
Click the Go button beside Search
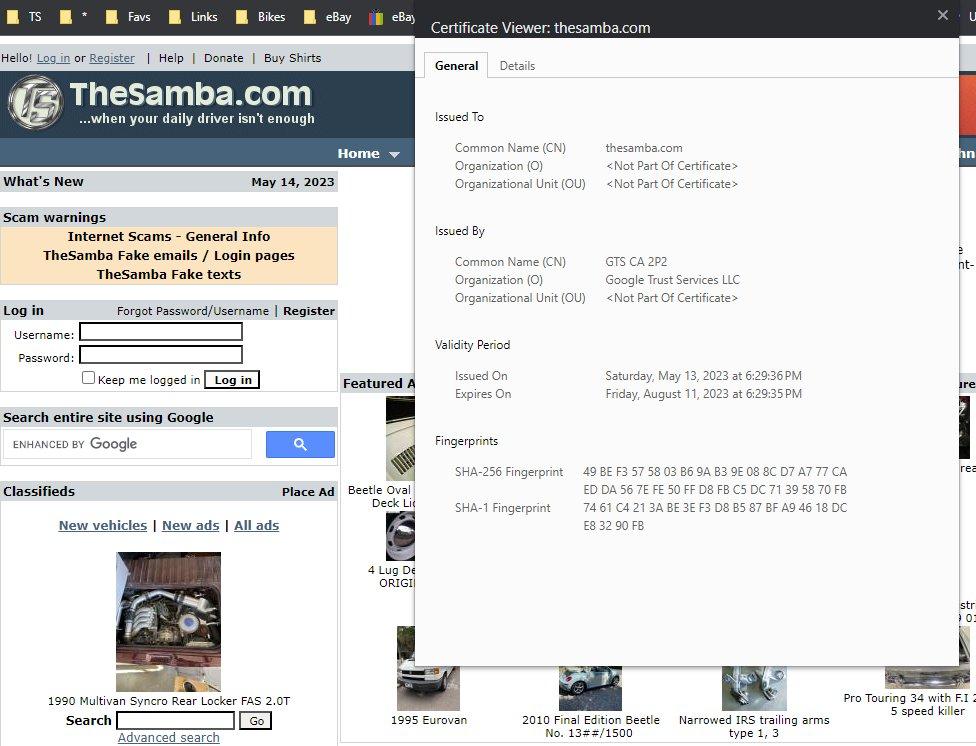tap(256, 721)
